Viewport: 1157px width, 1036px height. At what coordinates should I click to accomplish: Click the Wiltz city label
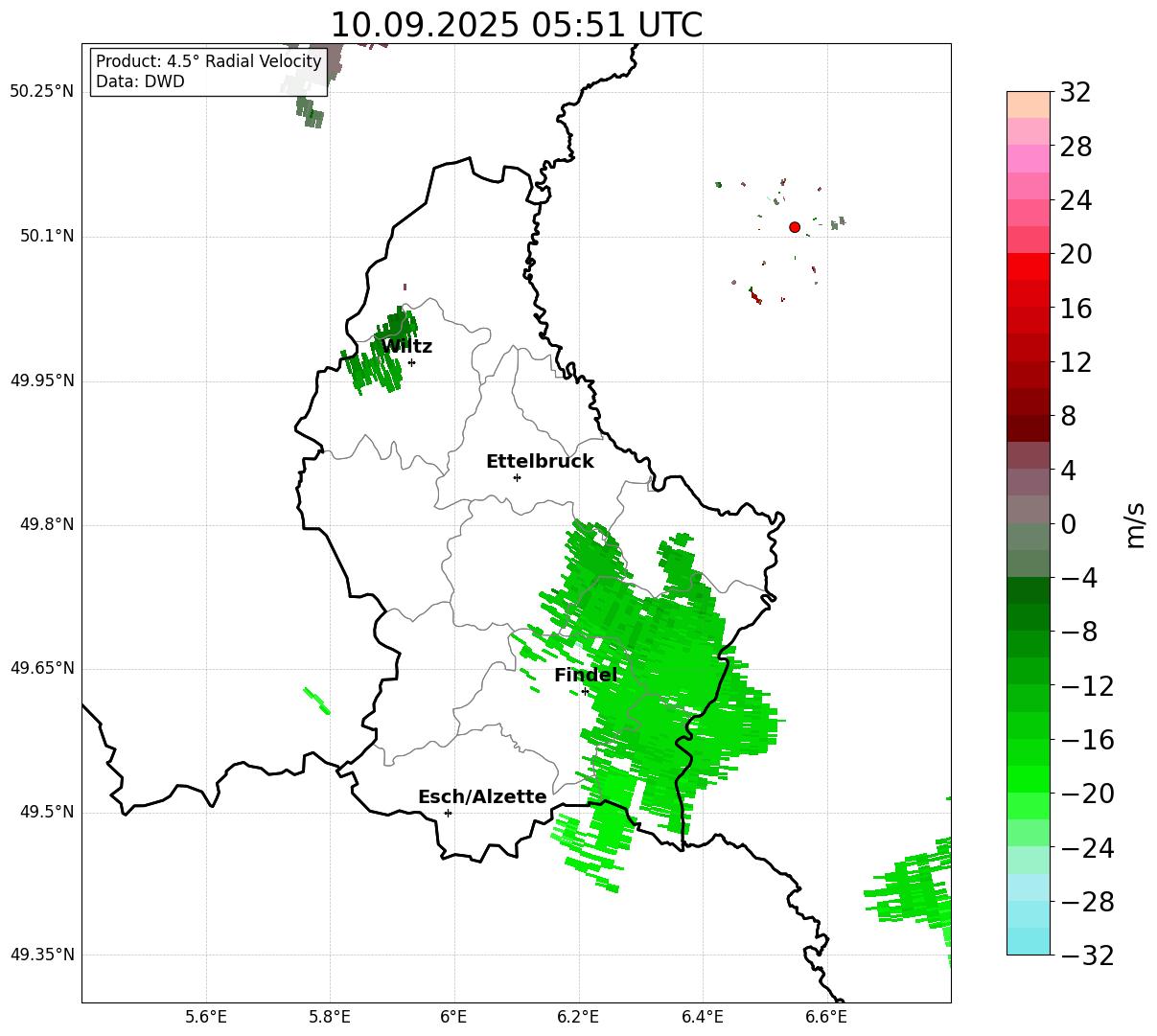pyautogui.click(x=407, y=347)
